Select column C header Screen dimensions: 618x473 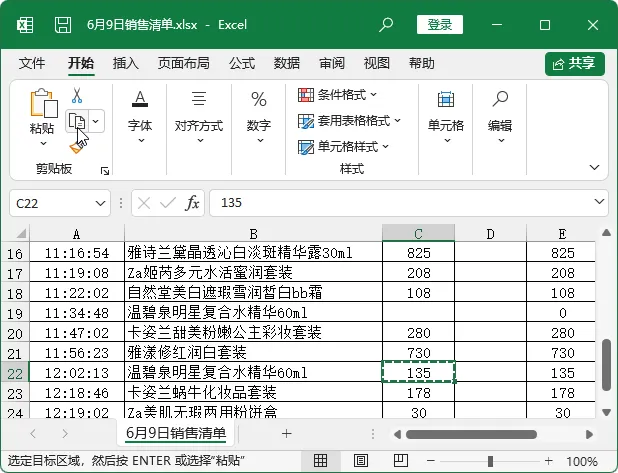click(x=419, y=233)
